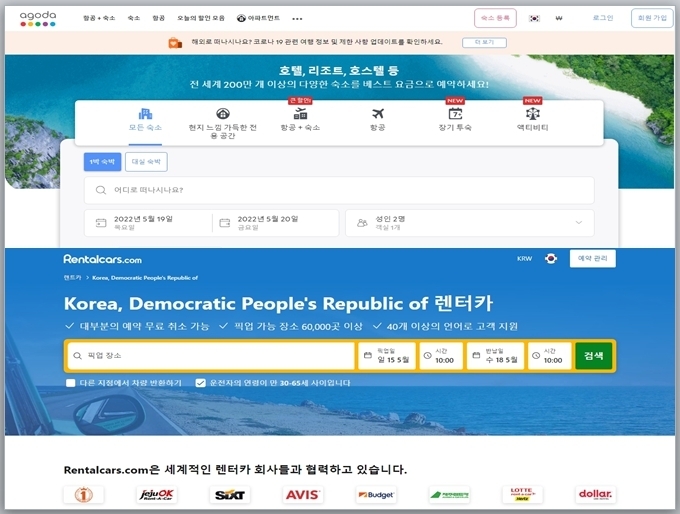The height and width of the screenshot is (514, 680).
Task: Open 오늘의 할인 모음 menu item
Action: click(201, 18)
